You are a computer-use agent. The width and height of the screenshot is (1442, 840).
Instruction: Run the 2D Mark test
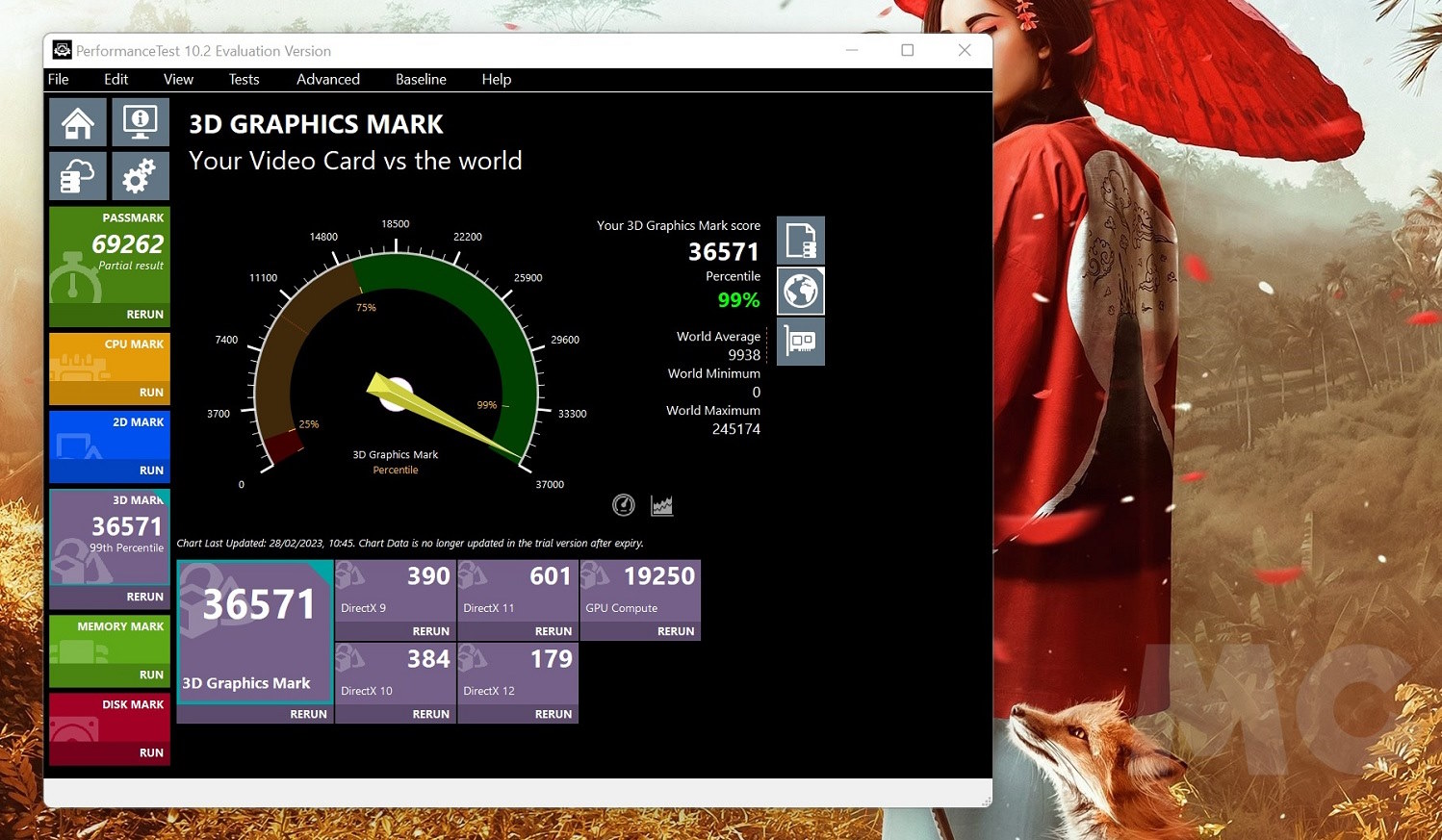[150, 471]
